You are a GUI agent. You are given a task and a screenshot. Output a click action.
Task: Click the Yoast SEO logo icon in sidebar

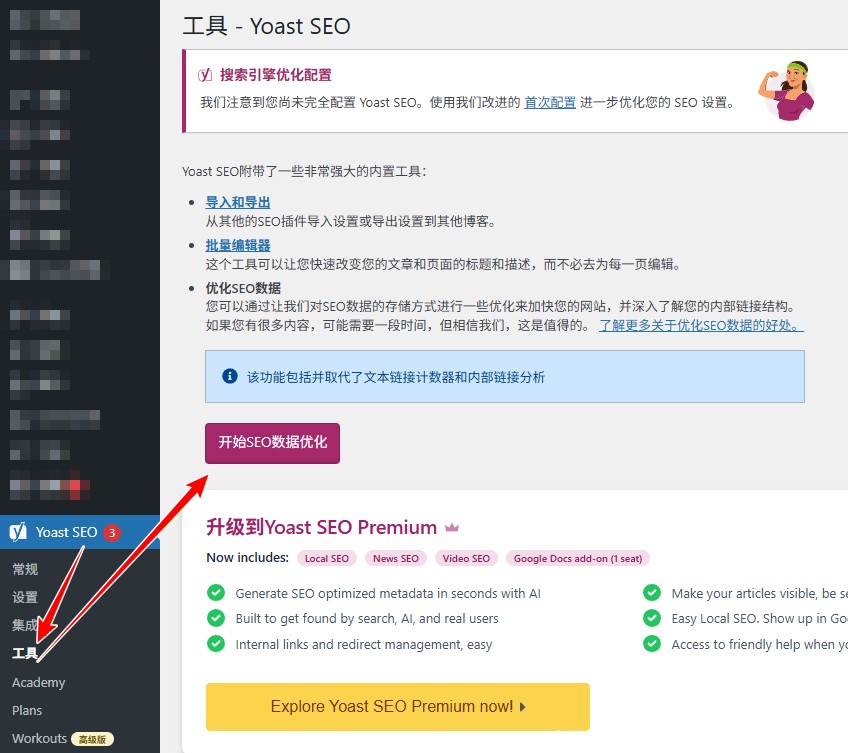click(18, 532)
